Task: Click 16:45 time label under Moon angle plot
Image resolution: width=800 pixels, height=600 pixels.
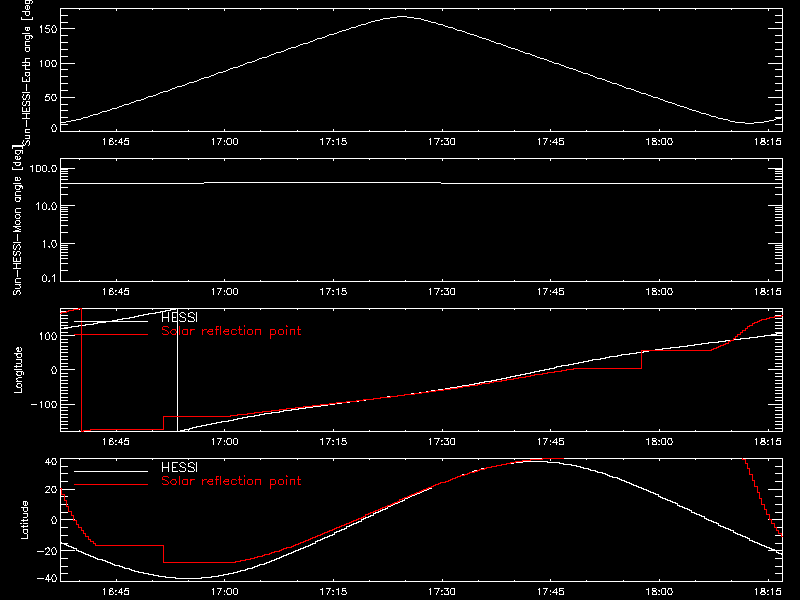Action: (116, 291)
